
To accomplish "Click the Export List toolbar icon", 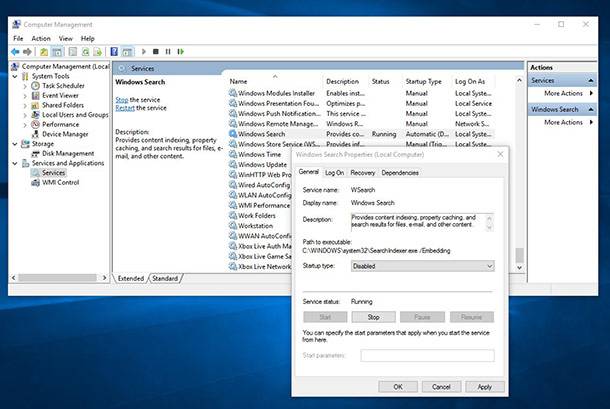I will 98,51.
